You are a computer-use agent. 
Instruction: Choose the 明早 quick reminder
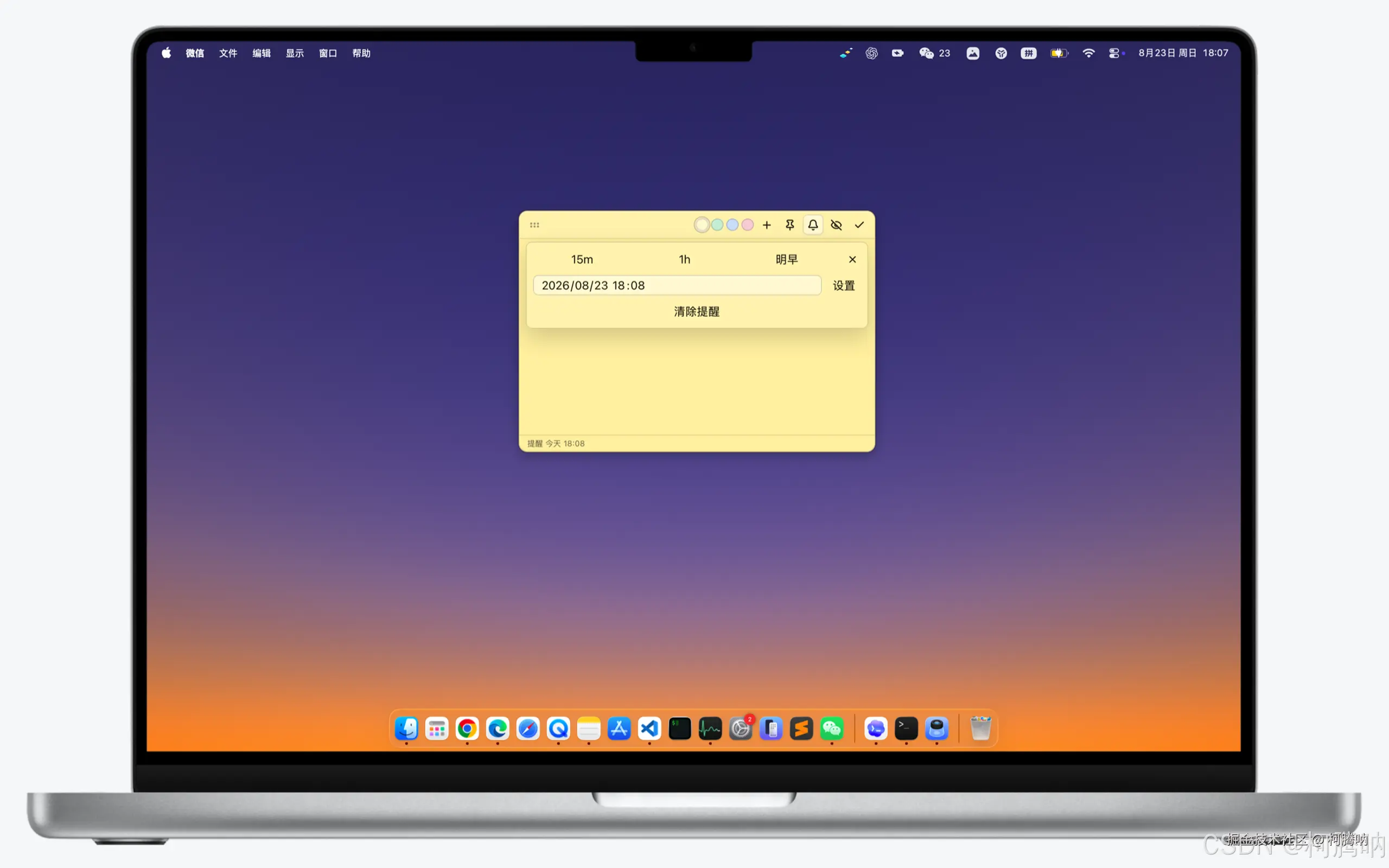point(786,259)
